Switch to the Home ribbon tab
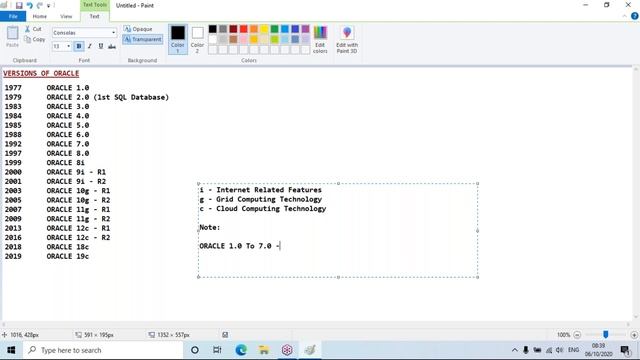640x360 pixels. click(x=40, y=16)
